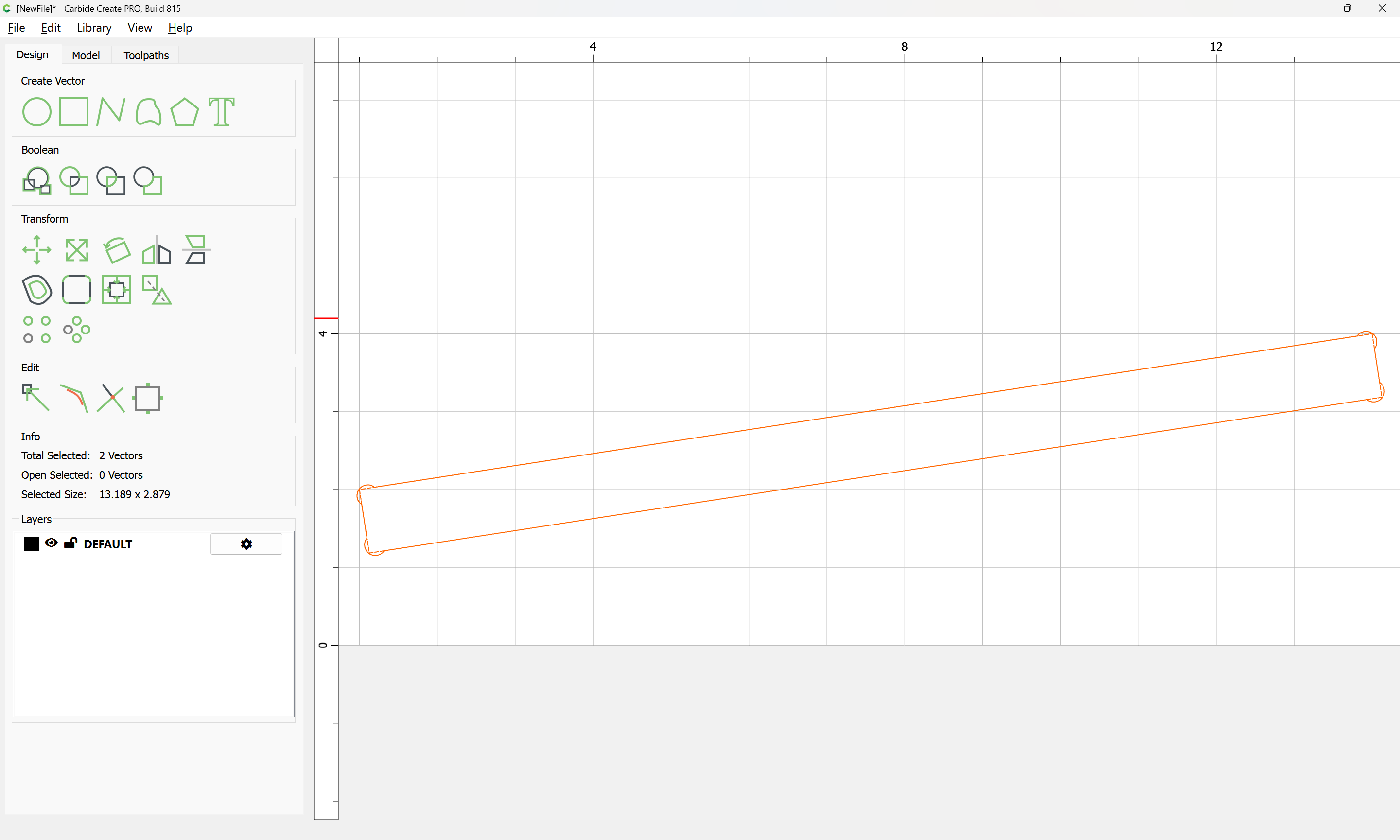Click horizontal ruler label 8
The height and width of the screenshot is (840, 1400).
click(x=904, y=46)
